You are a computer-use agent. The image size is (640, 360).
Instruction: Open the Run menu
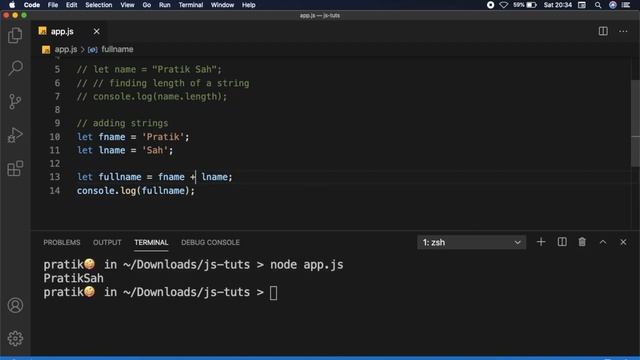[164, 5]
